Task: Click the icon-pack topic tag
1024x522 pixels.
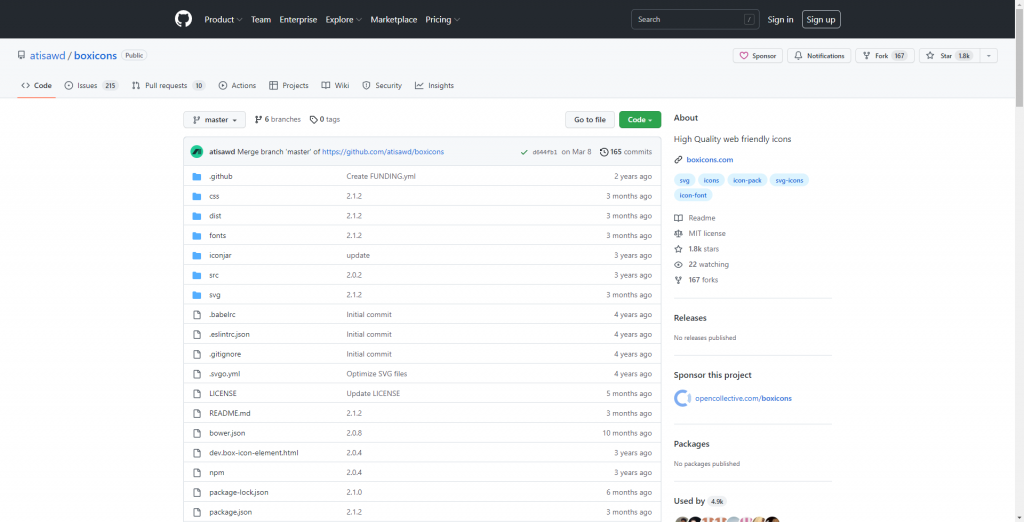Action: 748,180
